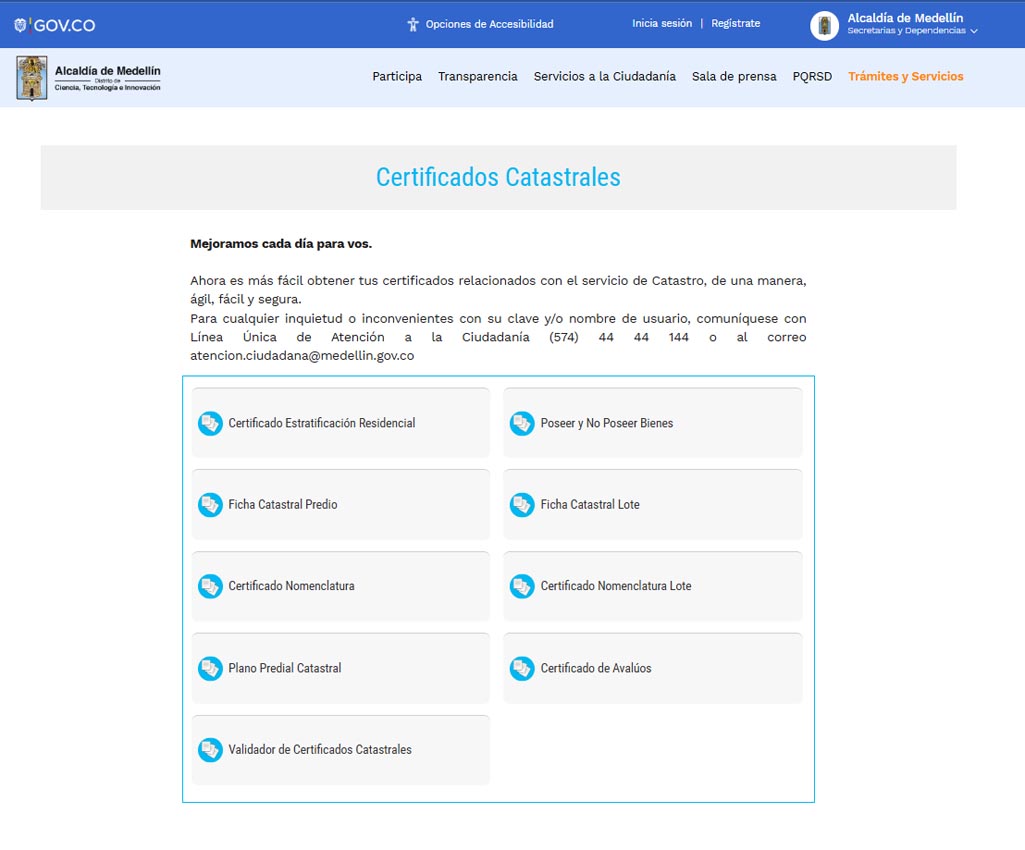
Task: Click the icon beside Plano Predial Catastral
Action: click(210, 668)
